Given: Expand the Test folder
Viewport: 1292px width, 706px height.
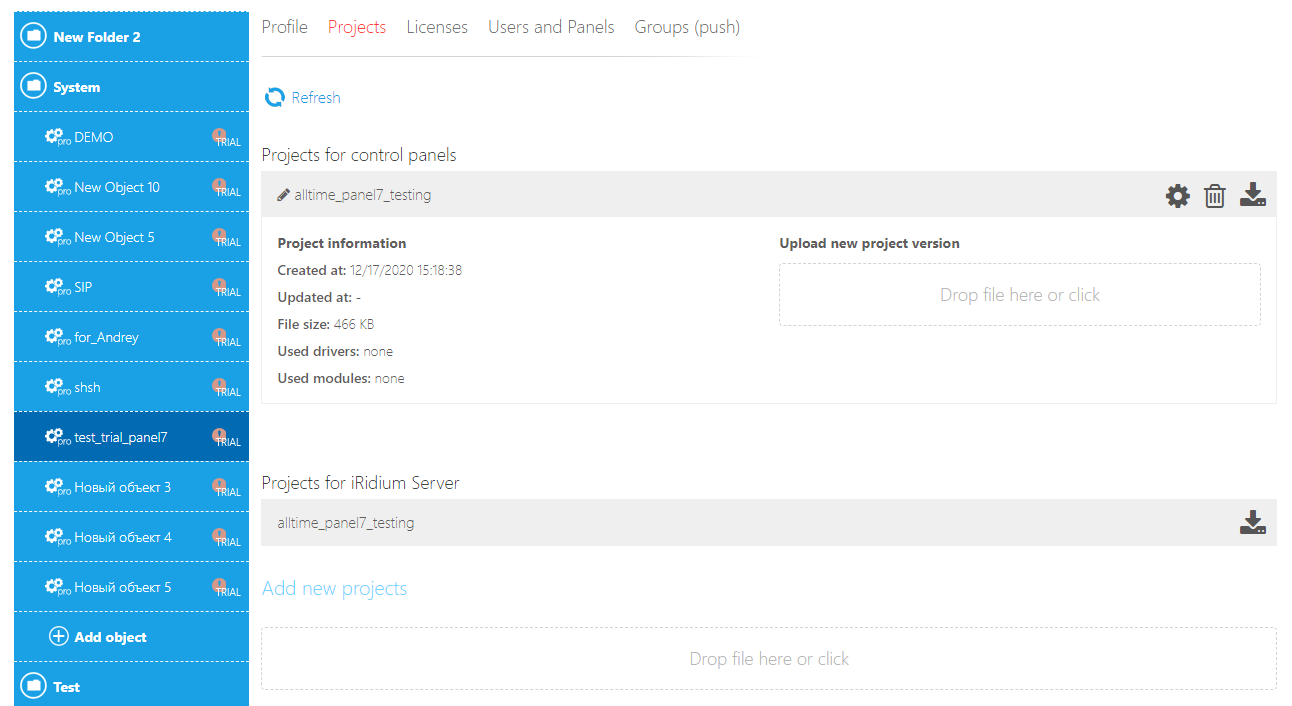Looking at the screenshot, I should 34,686.
